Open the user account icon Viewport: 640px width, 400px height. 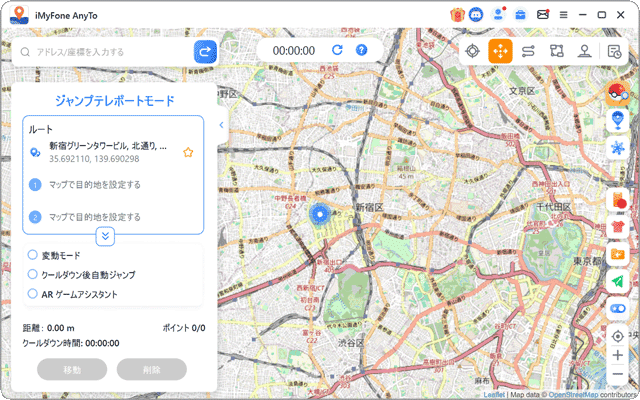(x=498, y=15)
